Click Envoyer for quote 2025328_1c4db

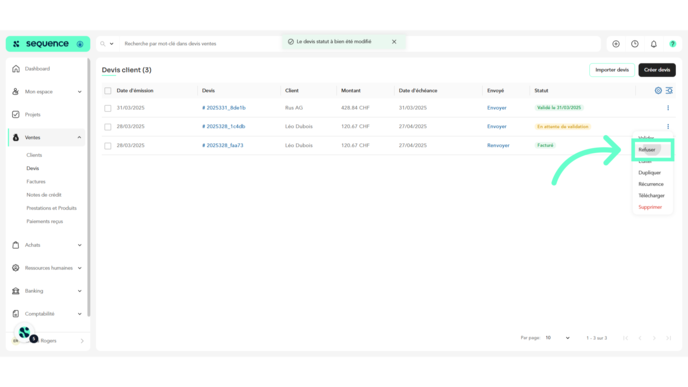[497, 127]
